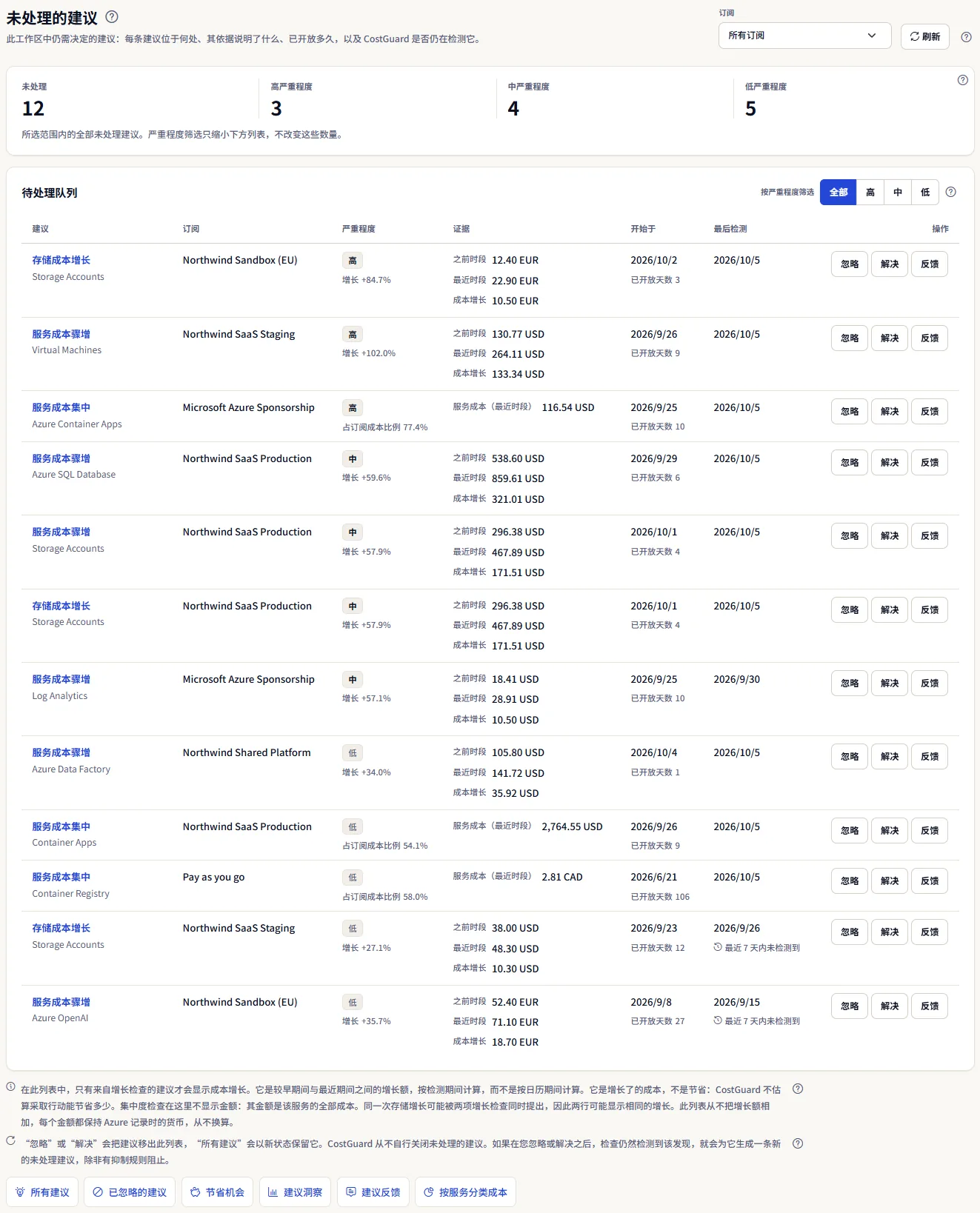Click the 严重程度 column header
Screen dimensions: 980x1213
pyautogui.click(x=359, y=229)
